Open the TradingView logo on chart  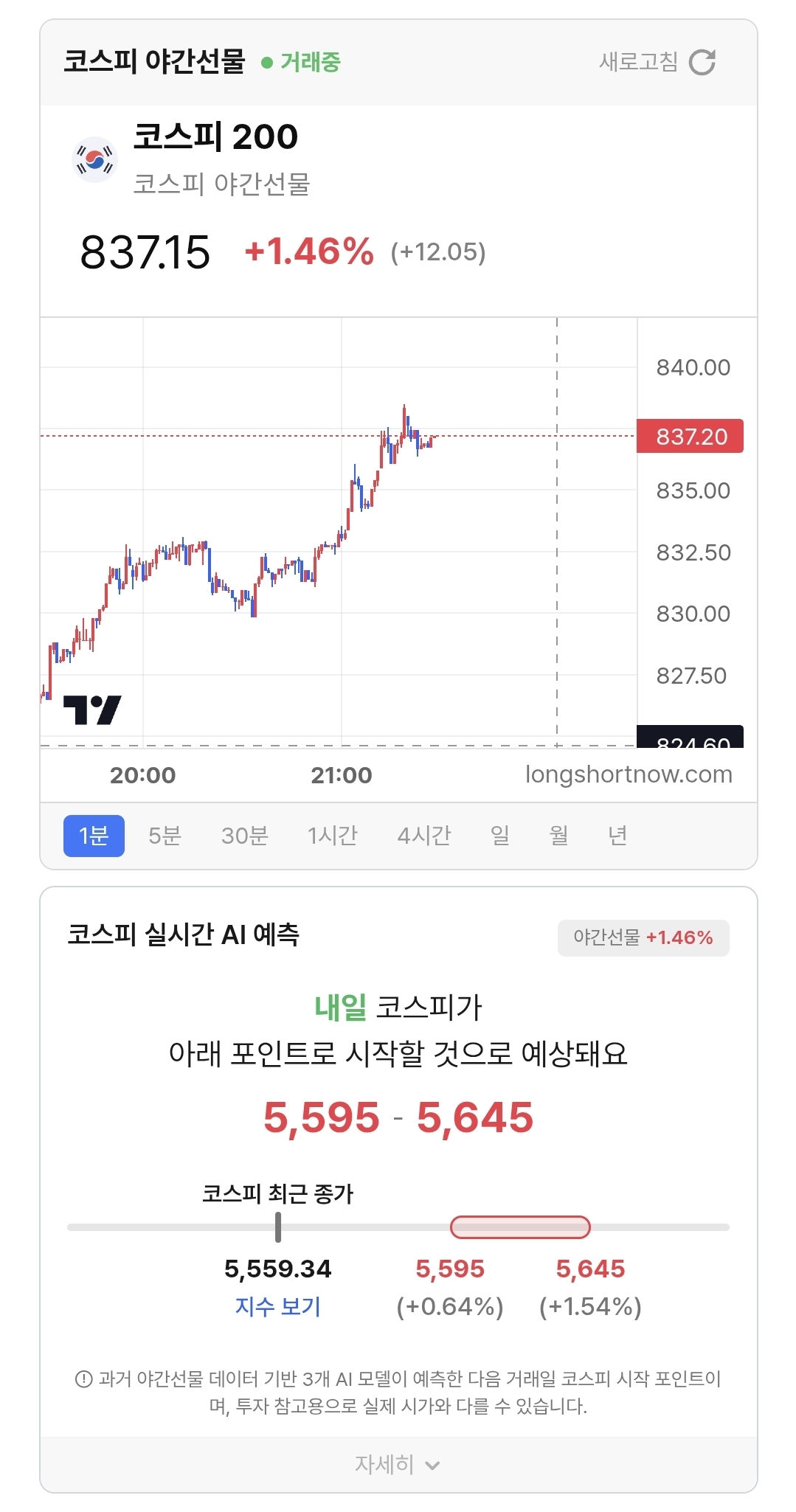pyautogui.click(x=92, y=710)
